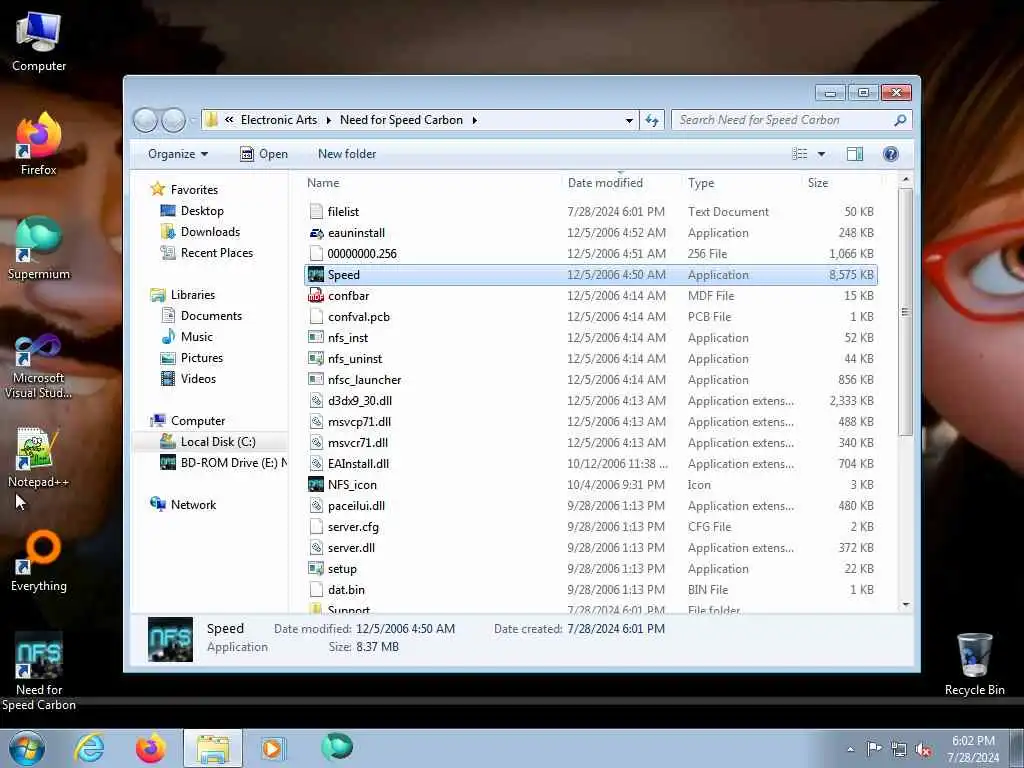Select the eauninstall application file
Viewport: 1024px width, 768px height.
click(591, 232)
